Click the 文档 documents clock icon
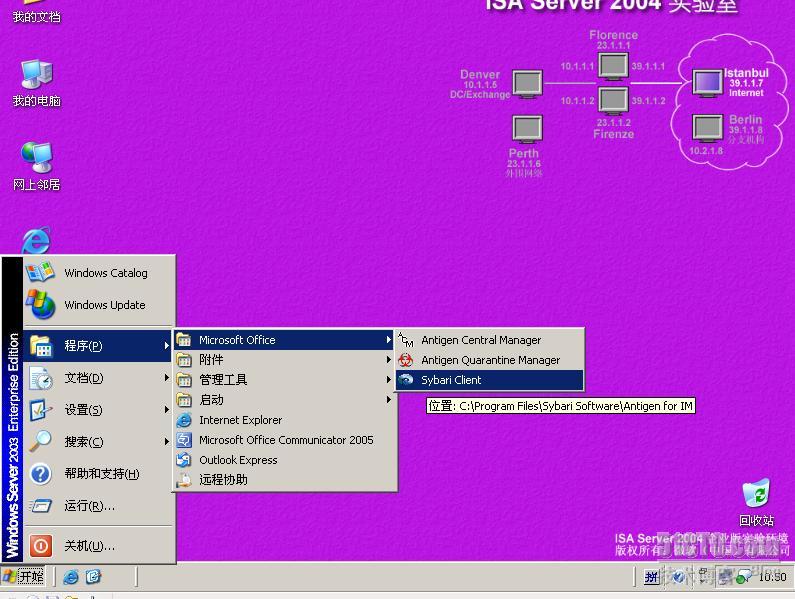This screenshot has width=795, height=599. click(x=41, y=378)
